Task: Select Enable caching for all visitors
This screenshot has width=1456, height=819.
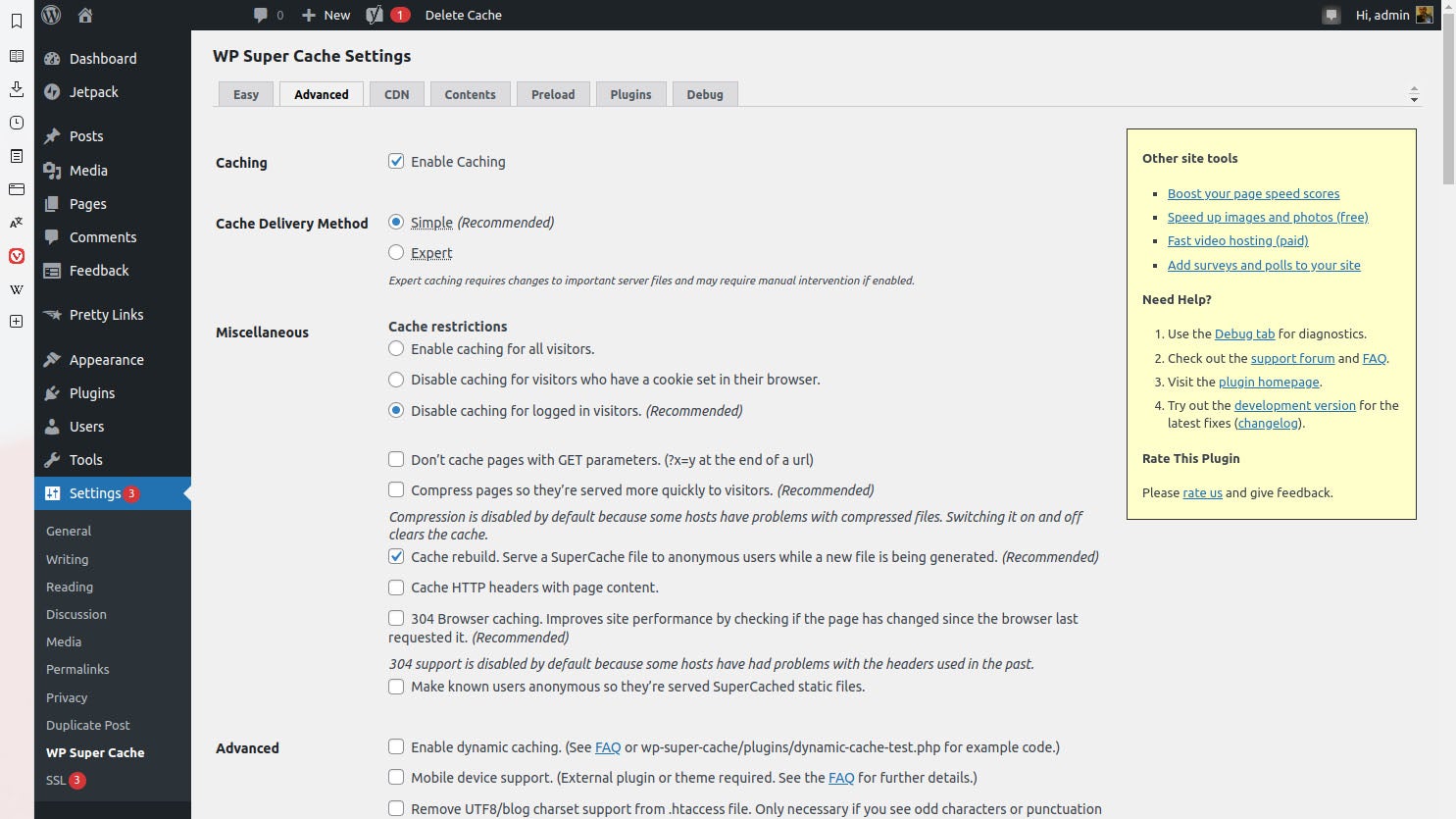Action: (x=396, y=348)
